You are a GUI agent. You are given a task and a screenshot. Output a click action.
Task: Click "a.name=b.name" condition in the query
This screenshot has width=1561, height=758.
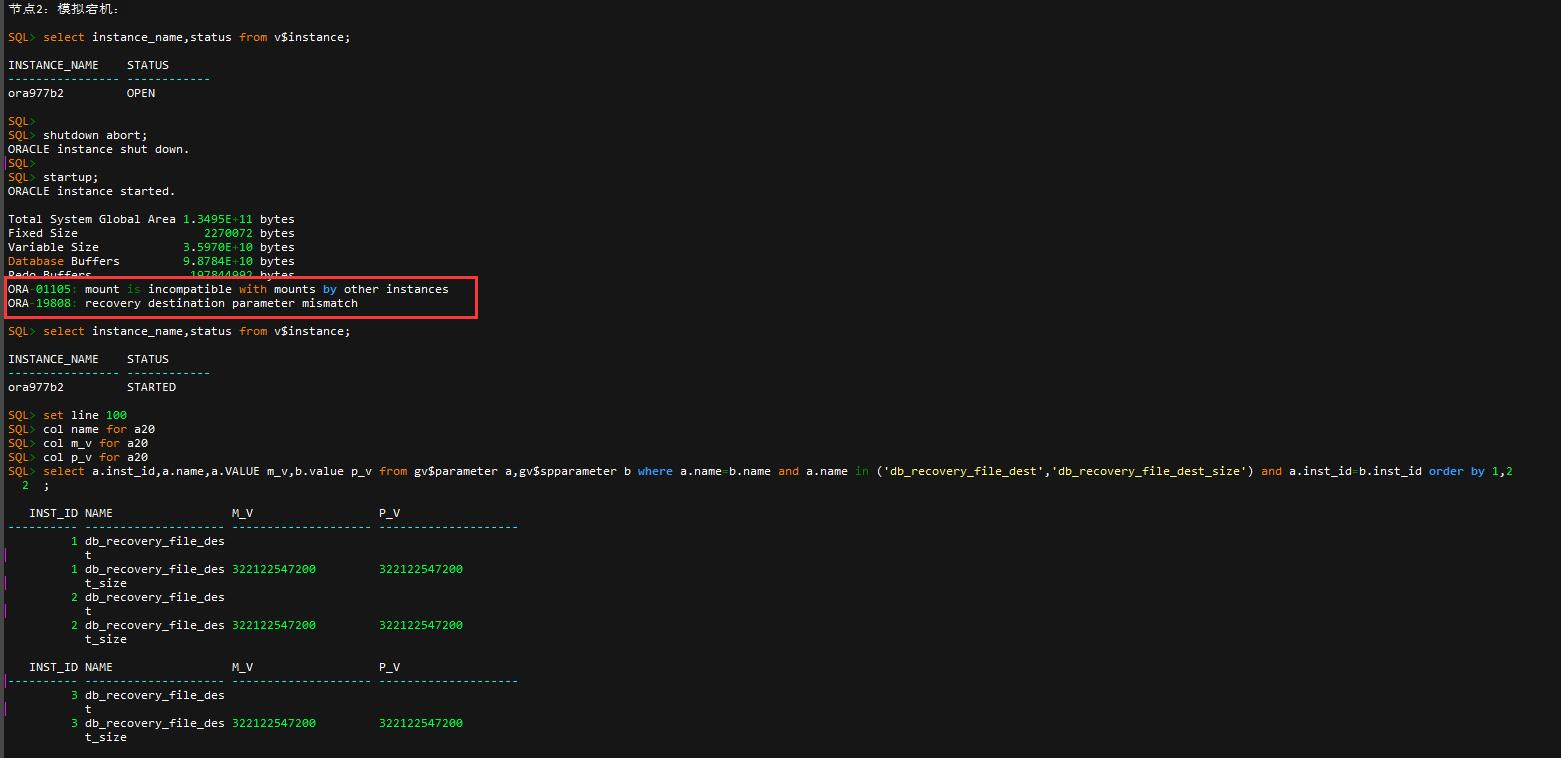(725, 471)
